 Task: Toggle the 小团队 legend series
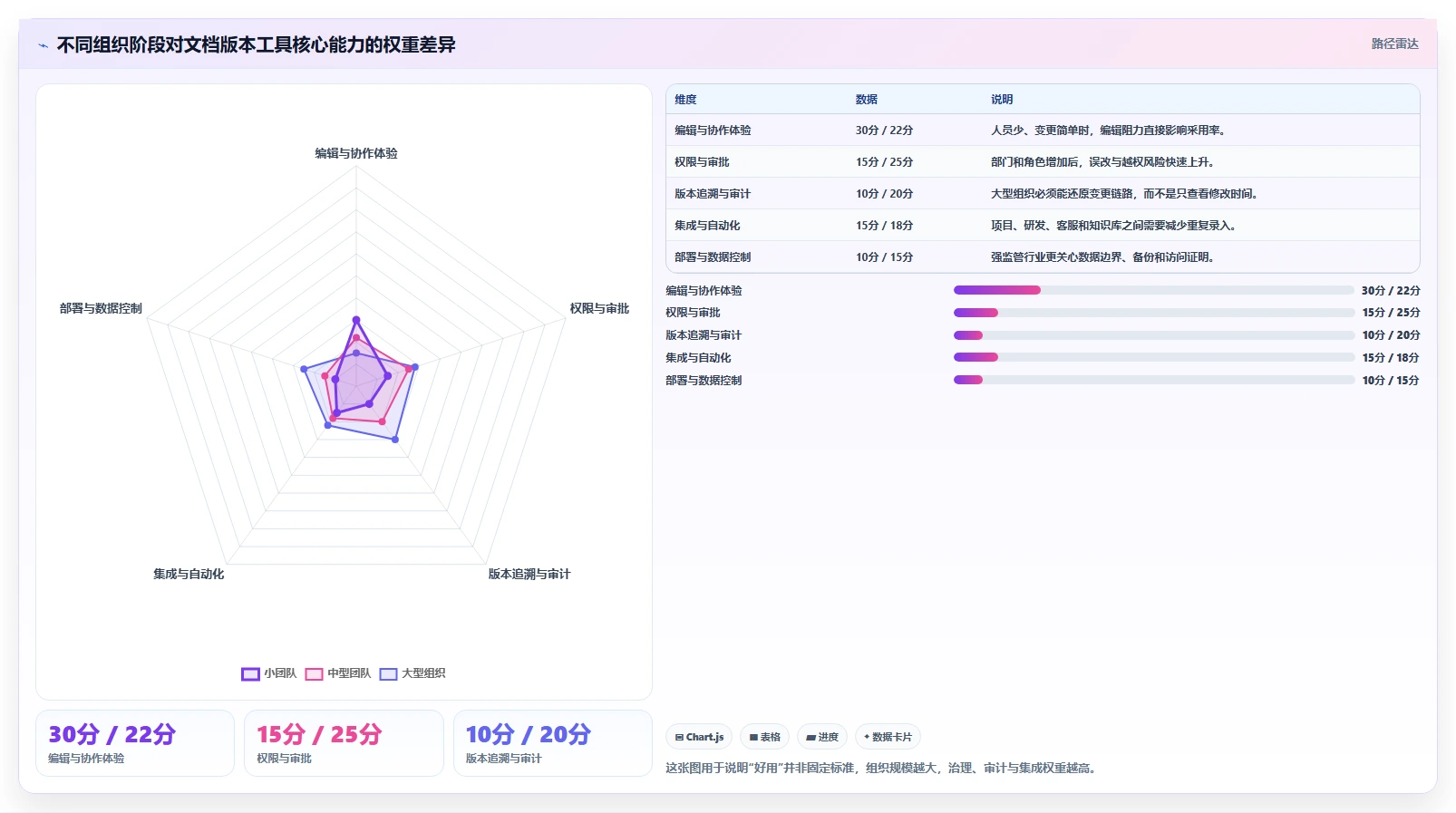coord(269,673)
